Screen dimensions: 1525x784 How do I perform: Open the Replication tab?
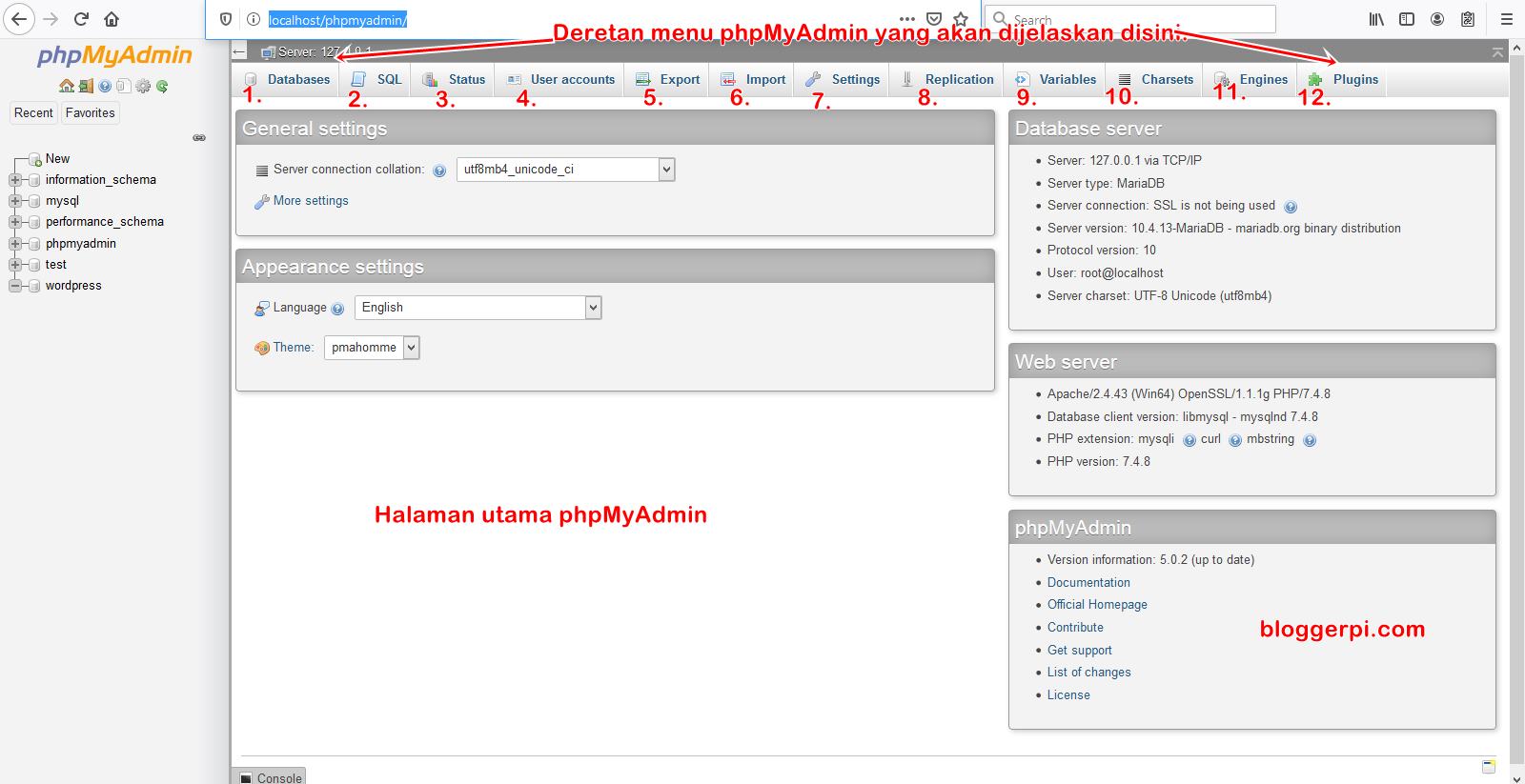[947, 80]
